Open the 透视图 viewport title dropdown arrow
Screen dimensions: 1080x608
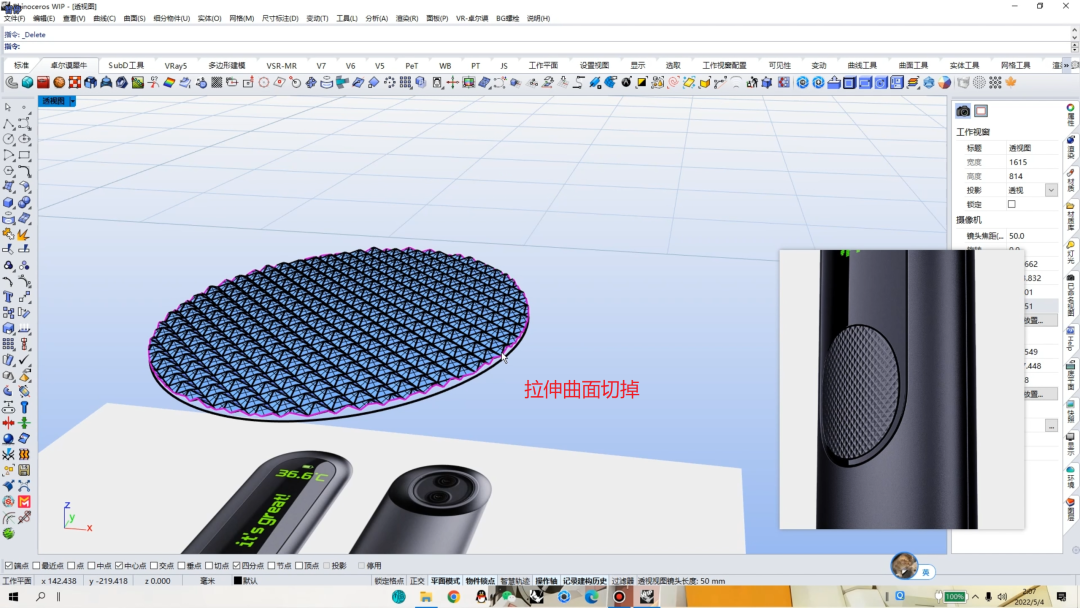click(72, 101)
